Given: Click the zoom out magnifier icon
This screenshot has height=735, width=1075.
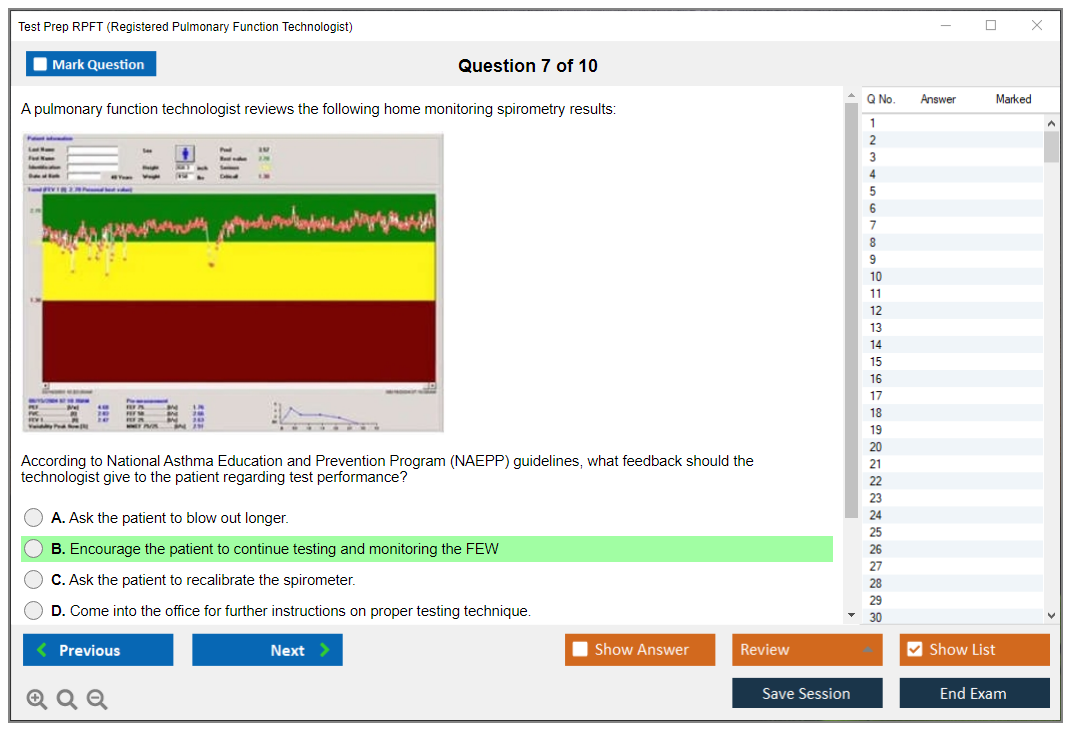Looking at the screenshot, I should tap(97, 700).
